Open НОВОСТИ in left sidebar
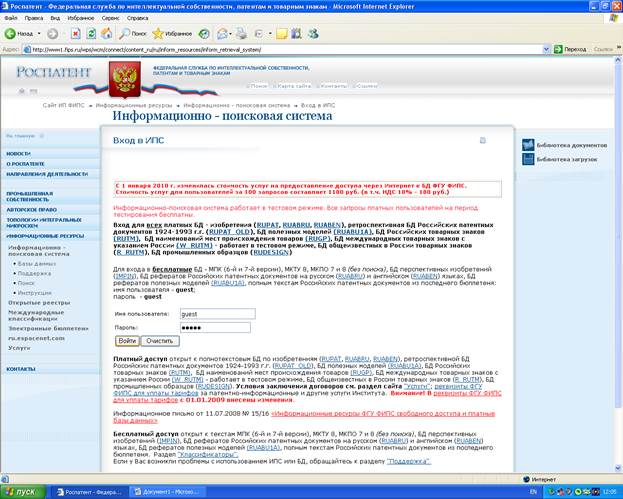 19,154
